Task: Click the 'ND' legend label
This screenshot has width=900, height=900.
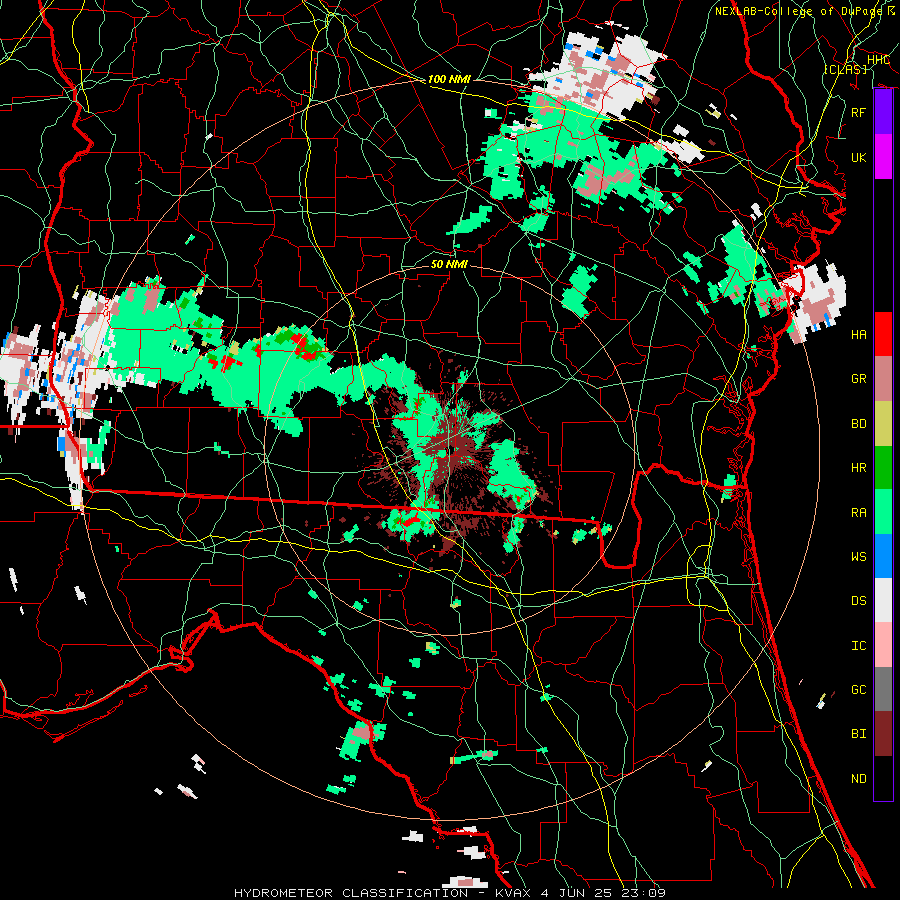Action: click(858, 779)
